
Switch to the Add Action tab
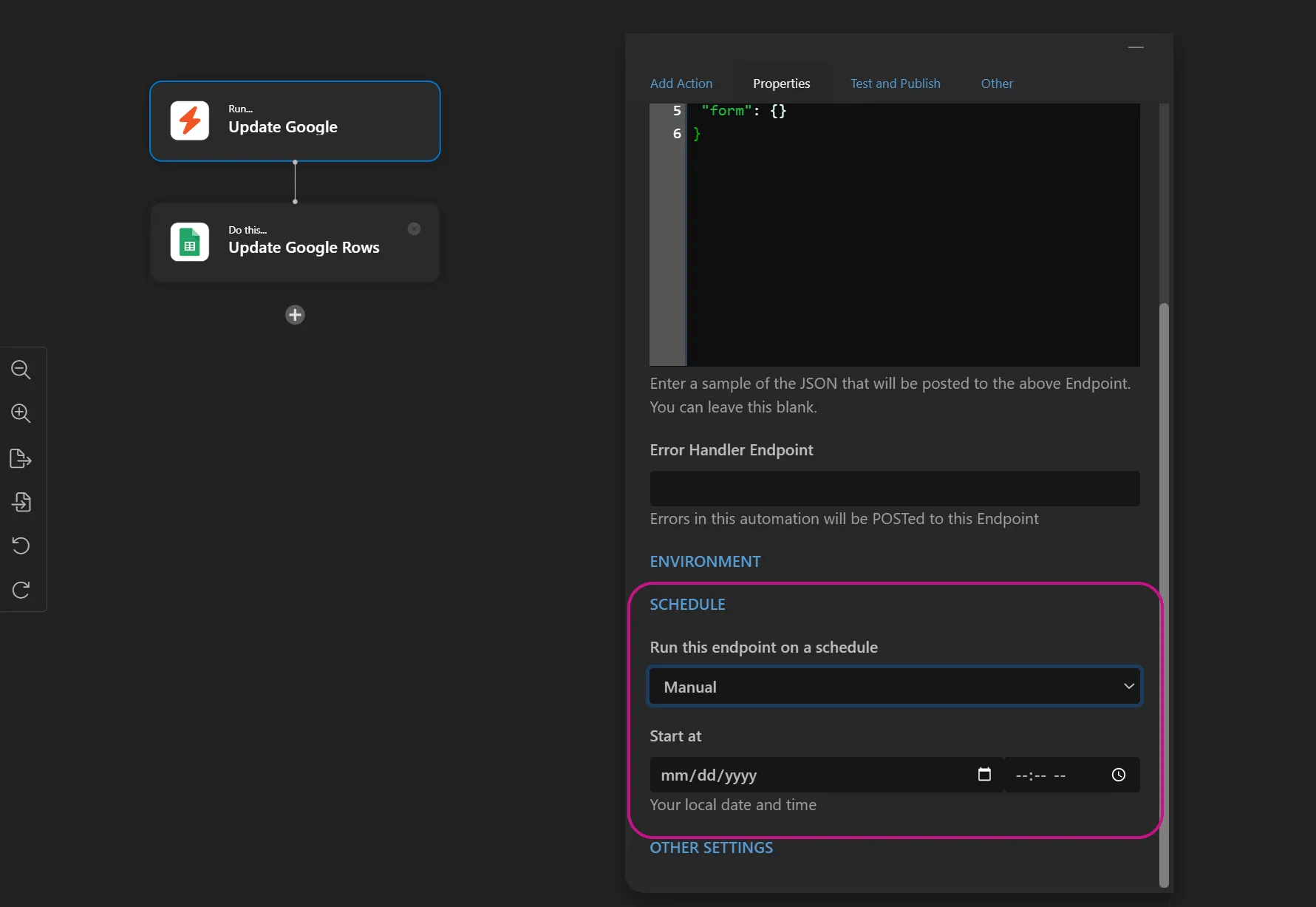pyautogui.click(x=681, y=84)
